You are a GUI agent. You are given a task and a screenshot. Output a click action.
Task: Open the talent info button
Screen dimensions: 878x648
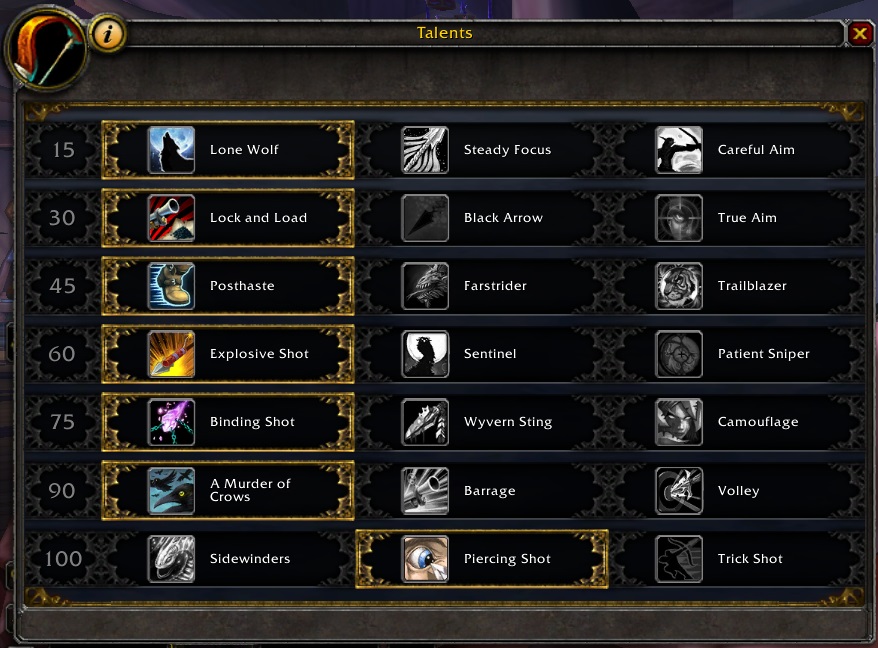pyautogui.click(x=107, y=35)
